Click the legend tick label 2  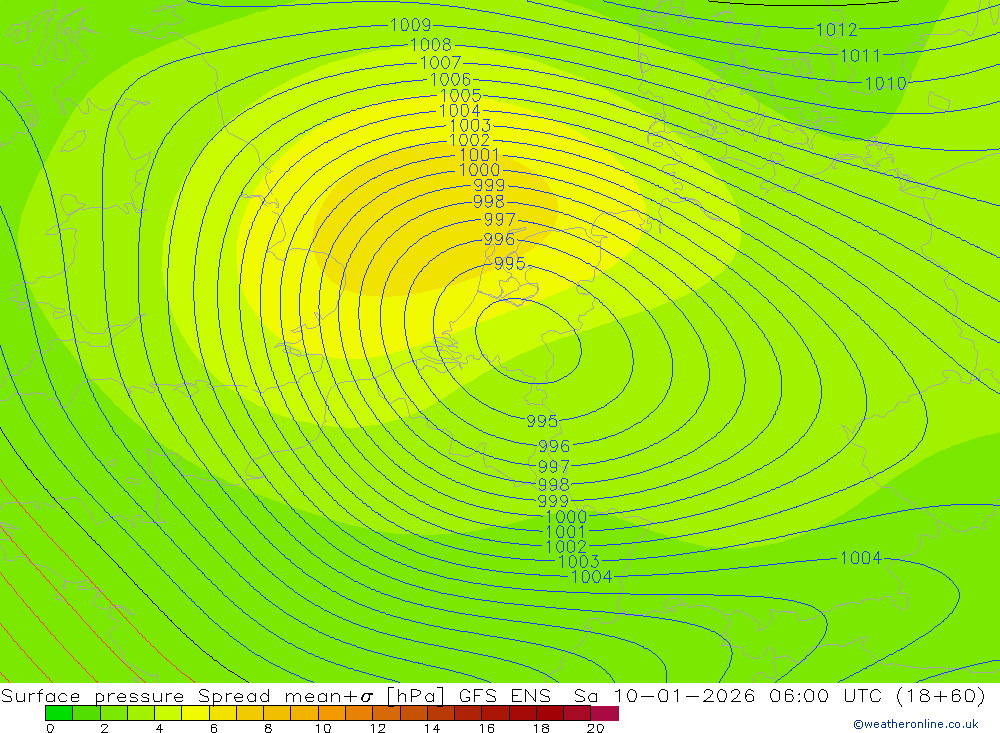click(x=104, y=728)
